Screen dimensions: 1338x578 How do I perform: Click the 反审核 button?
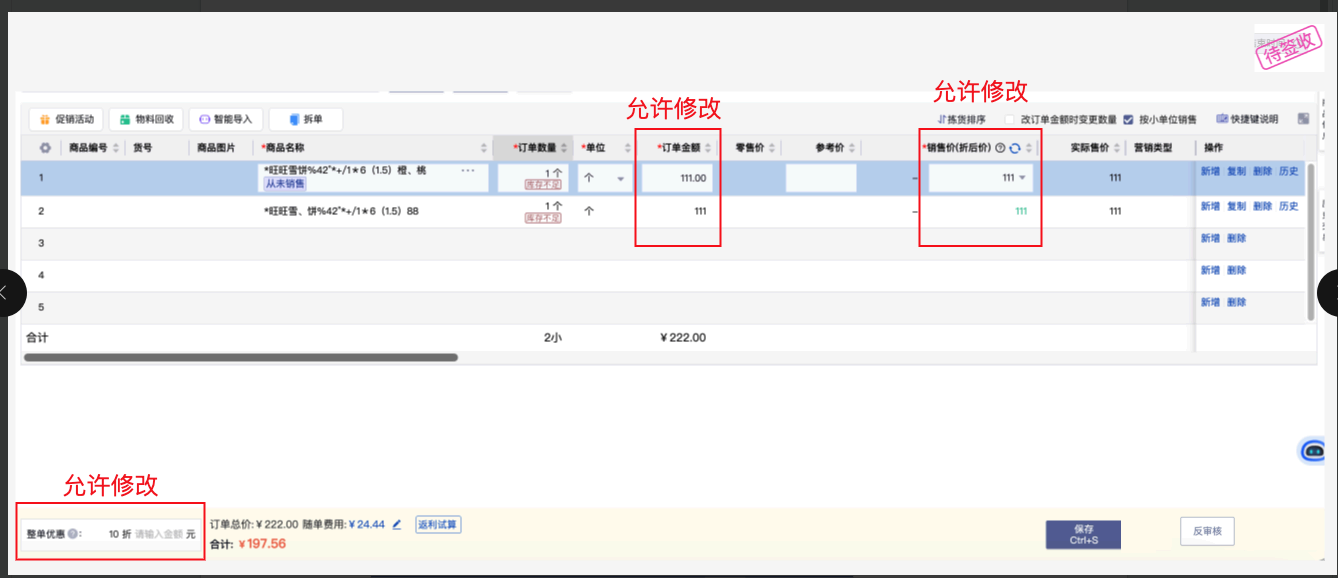(x=1207, y=531)
